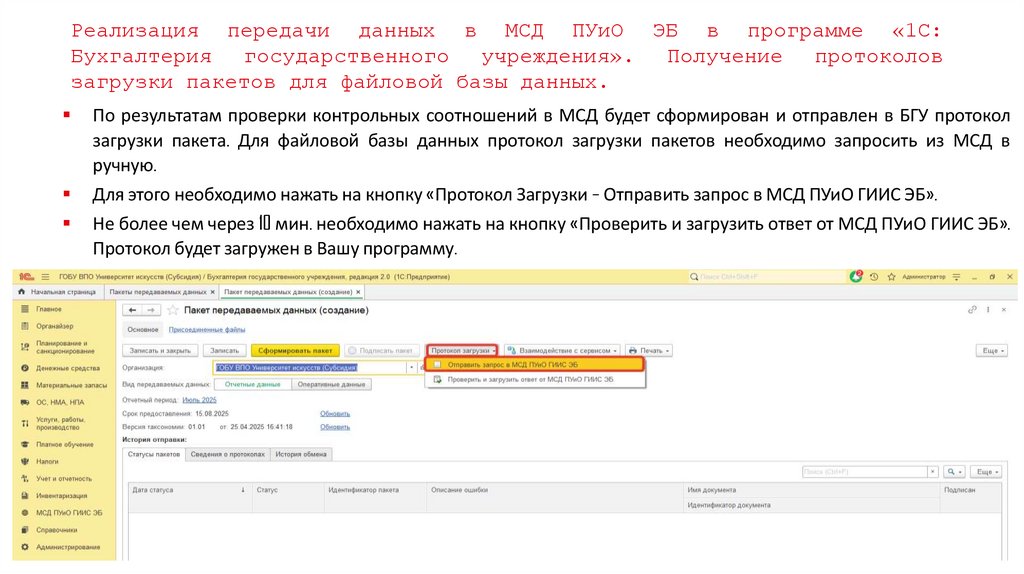Screen dimensions: 1024x574
Task: Toggle Оперативные данные data type
Action: coord(331,385)
